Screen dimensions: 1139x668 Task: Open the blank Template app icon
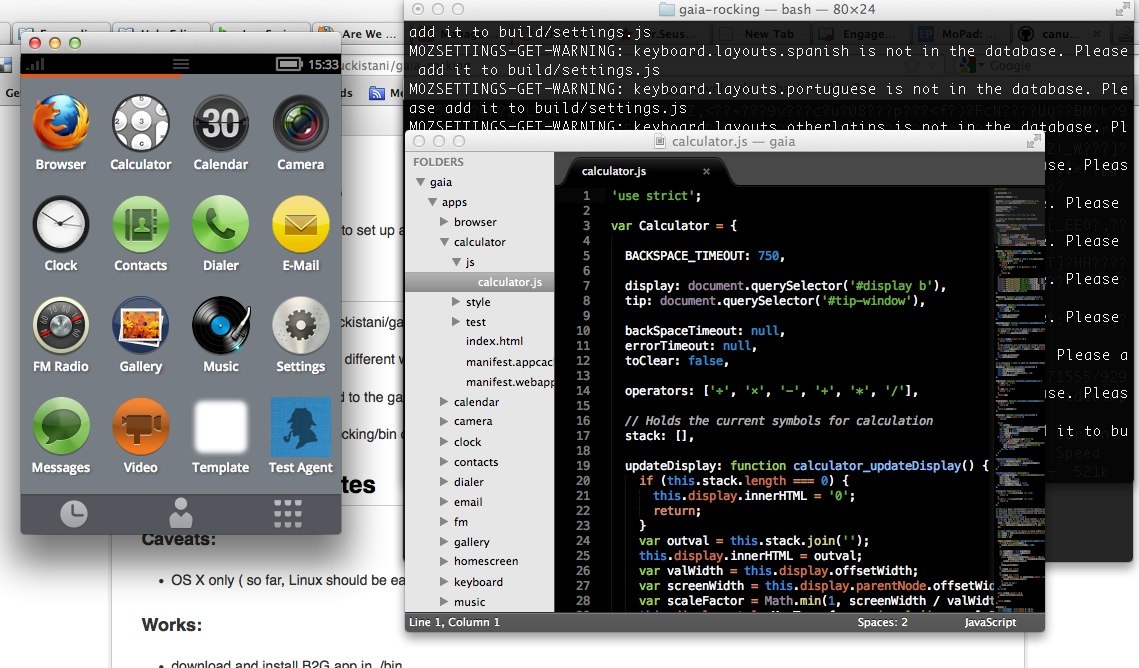pos(221,425)
